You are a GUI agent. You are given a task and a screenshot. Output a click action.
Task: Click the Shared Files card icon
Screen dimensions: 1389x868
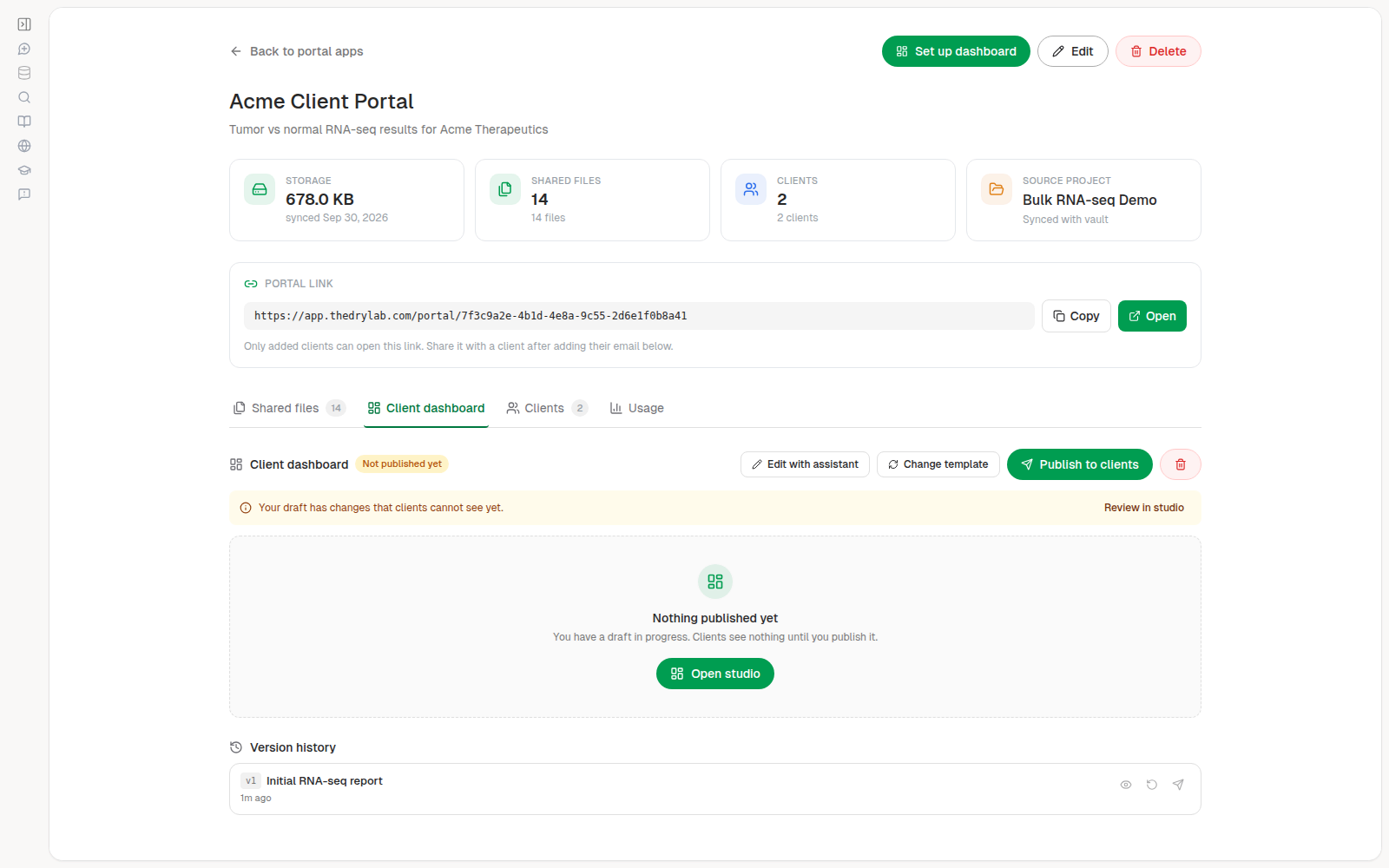pyautogui.click(x=505, y=189)
